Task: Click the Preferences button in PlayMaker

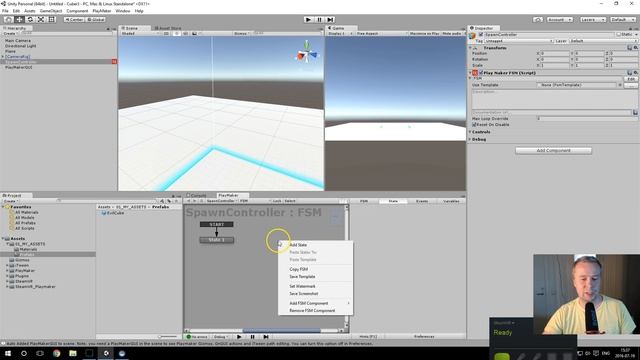Action: tap(424, 337)
